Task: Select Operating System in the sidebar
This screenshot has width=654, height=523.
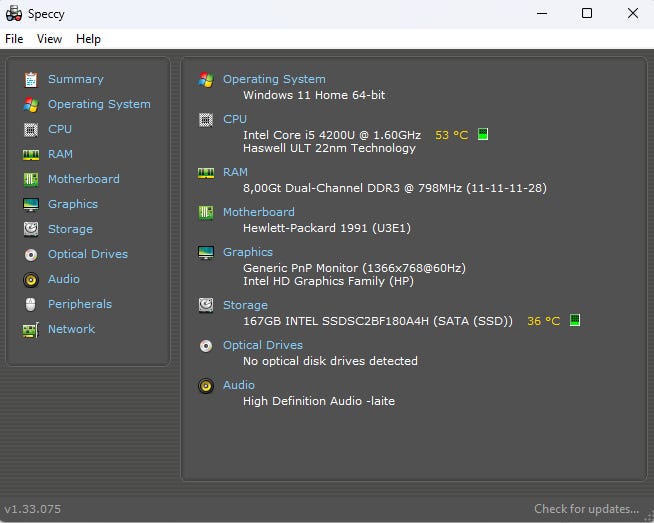Action: pyautogui.click(x=99, y=104)
